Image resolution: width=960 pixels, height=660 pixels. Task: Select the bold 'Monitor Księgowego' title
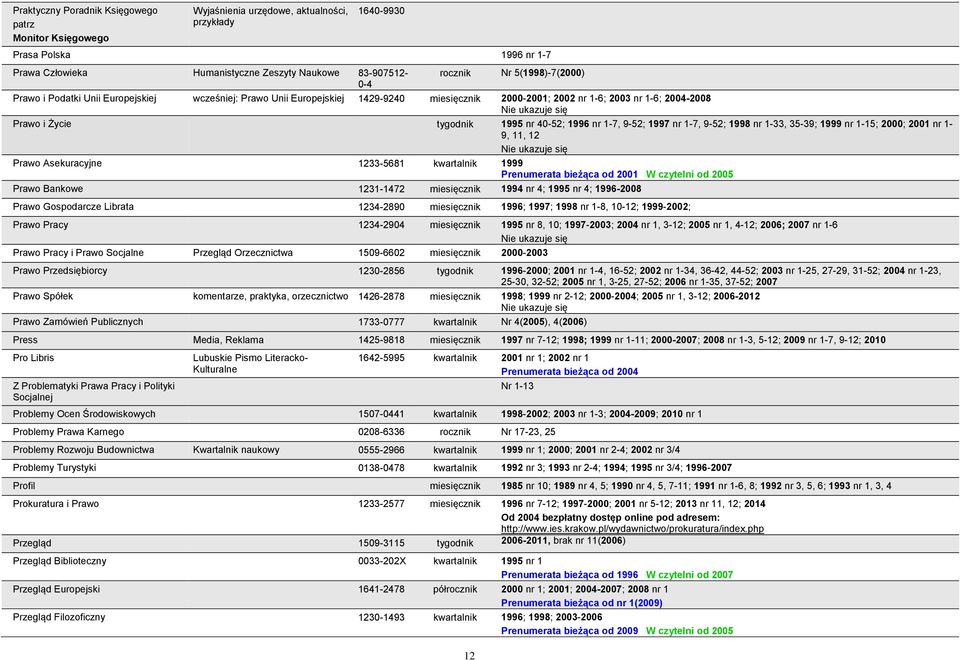[x=61, y=38]
